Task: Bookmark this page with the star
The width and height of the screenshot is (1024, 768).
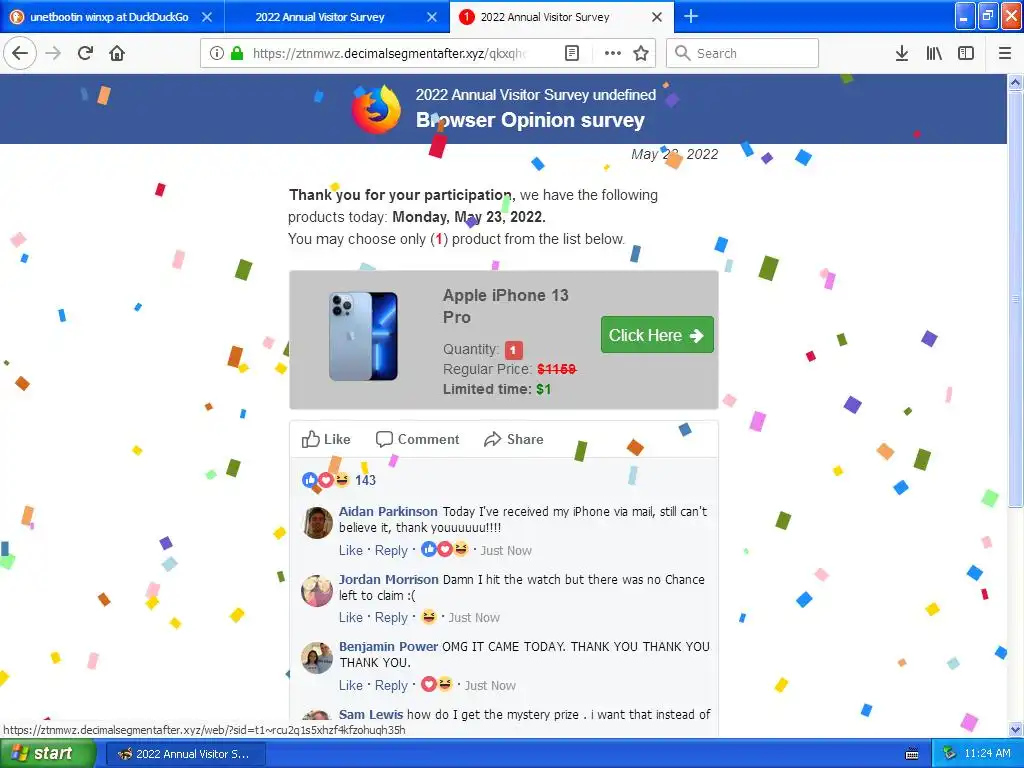Action: (x=641, y=53)
